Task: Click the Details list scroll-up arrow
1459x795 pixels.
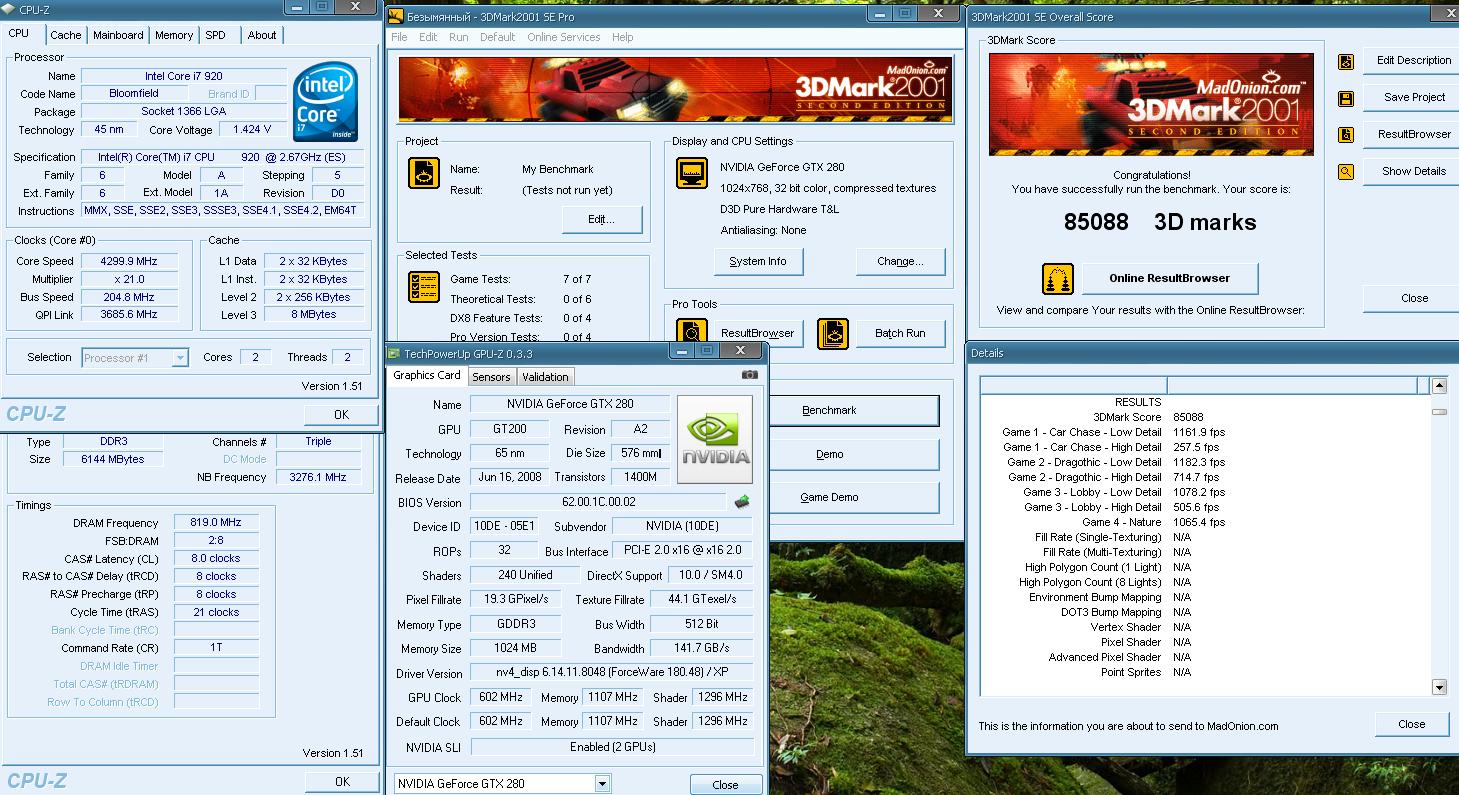Action: point(1439,386)
